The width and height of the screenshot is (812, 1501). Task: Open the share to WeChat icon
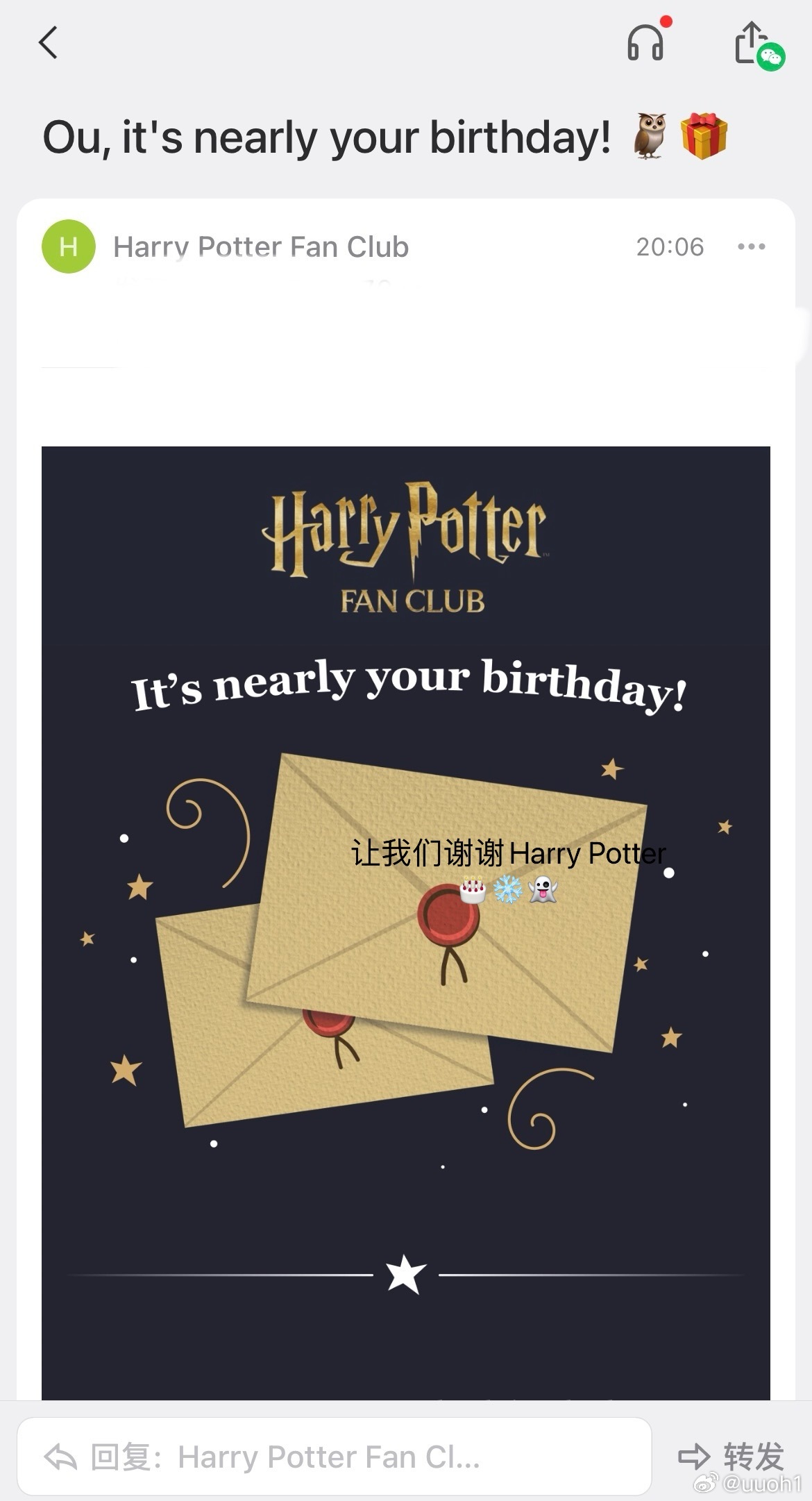[758, 45]
